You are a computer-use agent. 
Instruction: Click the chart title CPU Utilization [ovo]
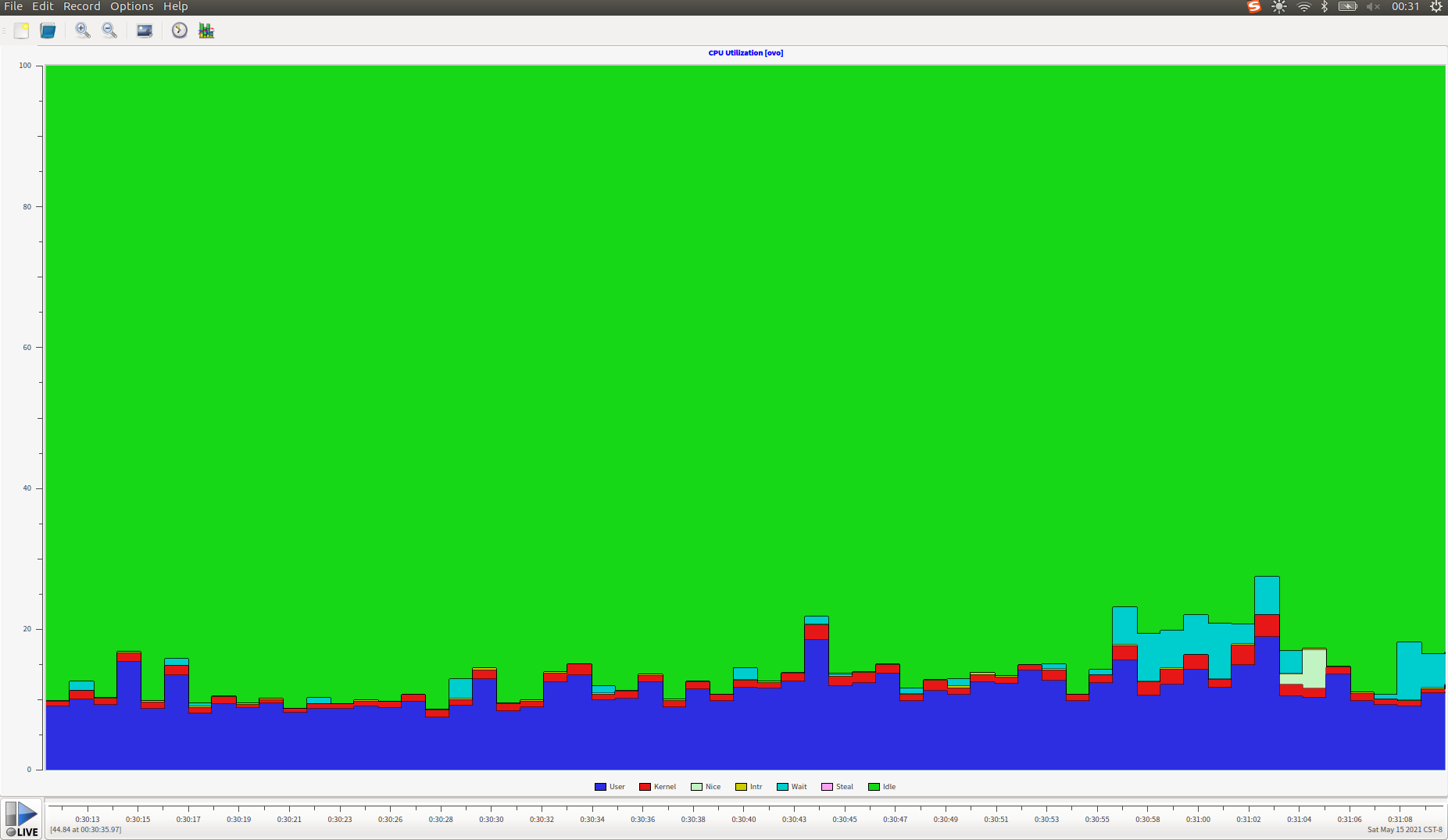click(x=745, y=53)
